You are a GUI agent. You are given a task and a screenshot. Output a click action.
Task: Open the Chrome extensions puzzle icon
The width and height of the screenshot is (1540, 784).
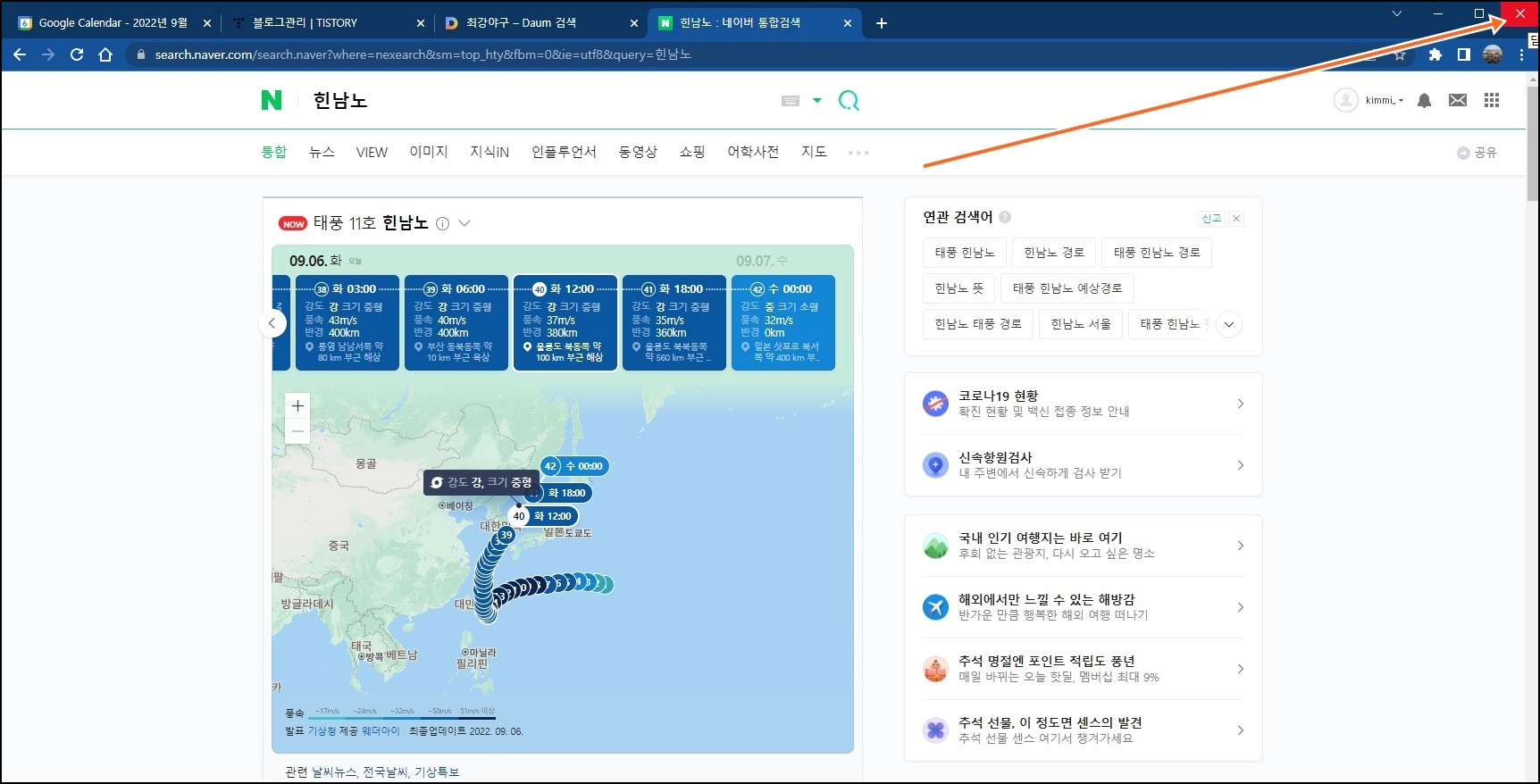point(1435,54)
